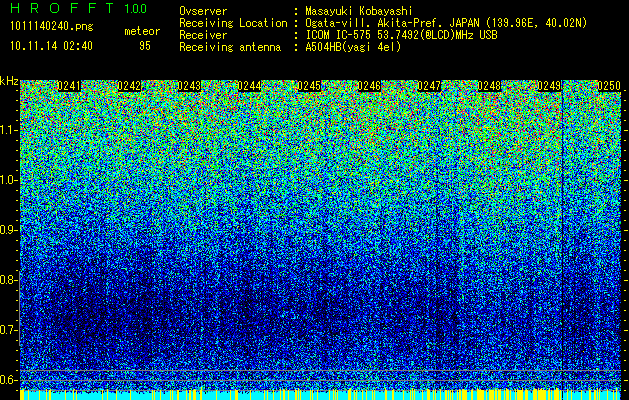Click the 0243 time marker

(x=189, y=86)
